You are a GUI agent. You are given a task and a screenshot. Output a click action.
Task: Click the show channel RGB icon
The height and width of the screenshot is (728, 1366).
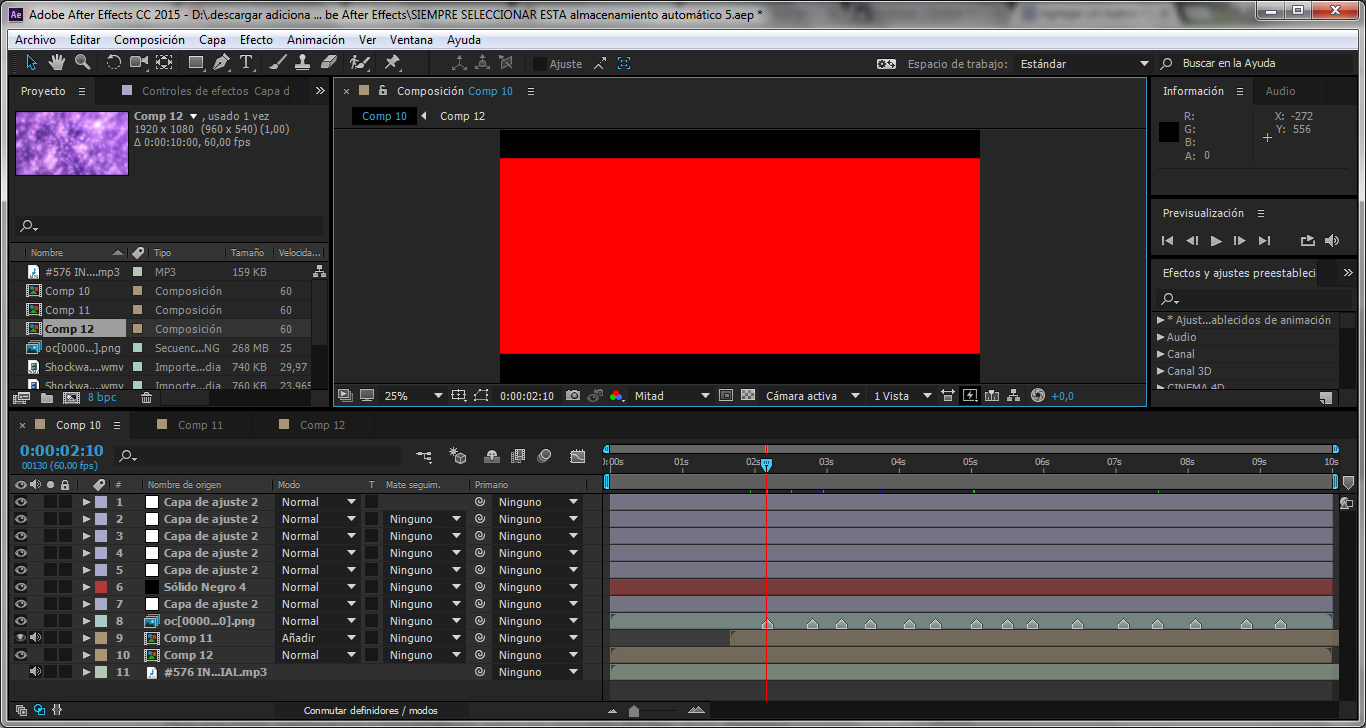click(616, 396)
